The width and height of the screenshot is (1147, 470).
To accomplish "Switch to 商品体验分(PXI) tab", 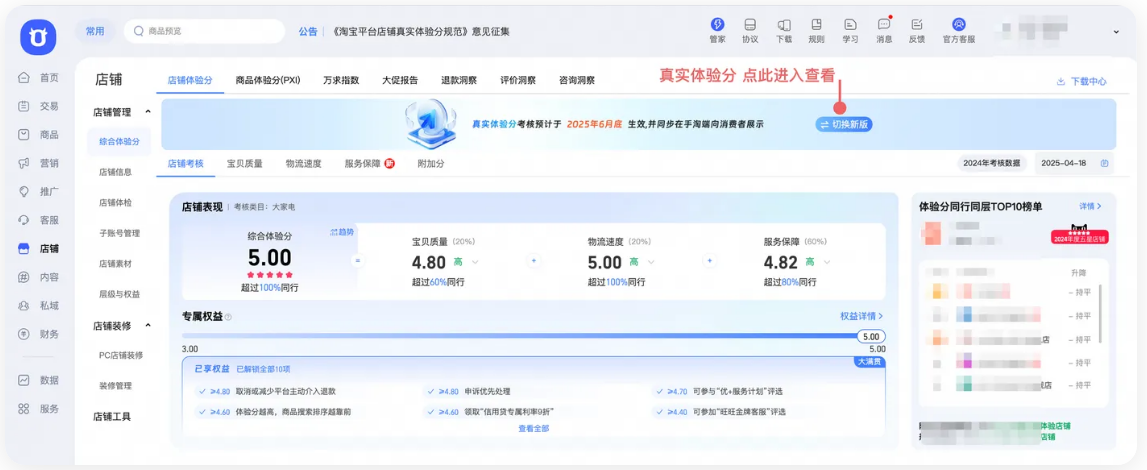I will 268,80.
